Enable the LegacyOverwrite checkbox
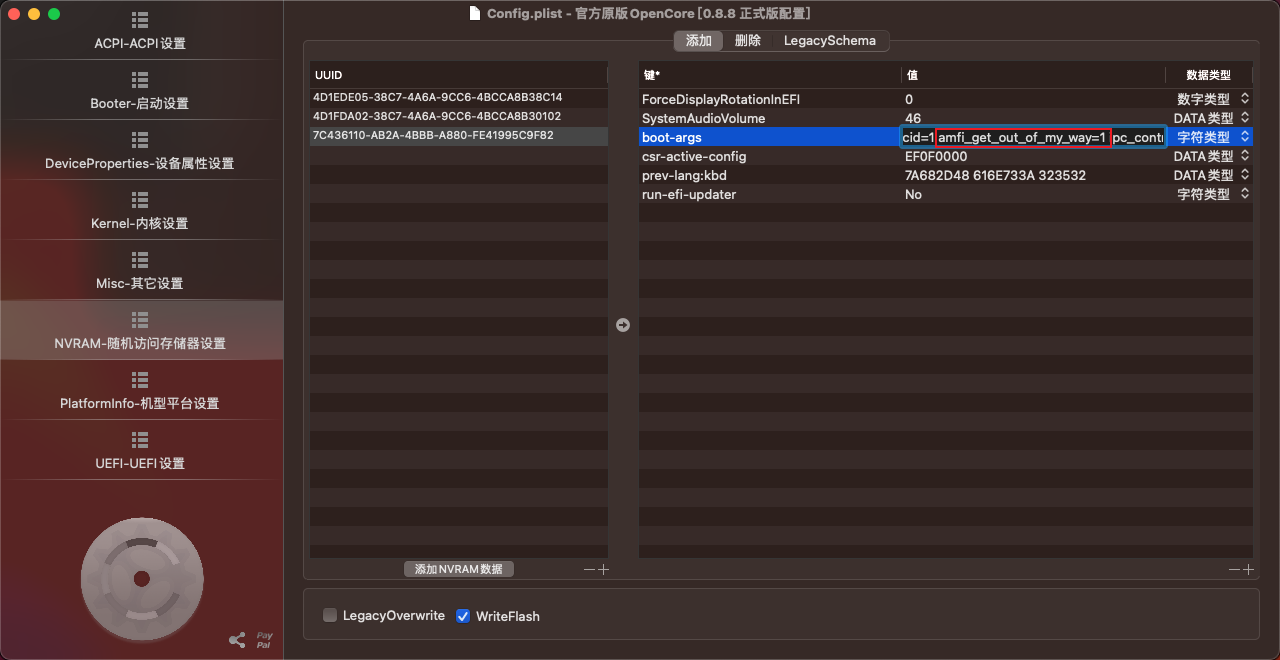The height and width of the screenshot is (660, 1280). 330,616
